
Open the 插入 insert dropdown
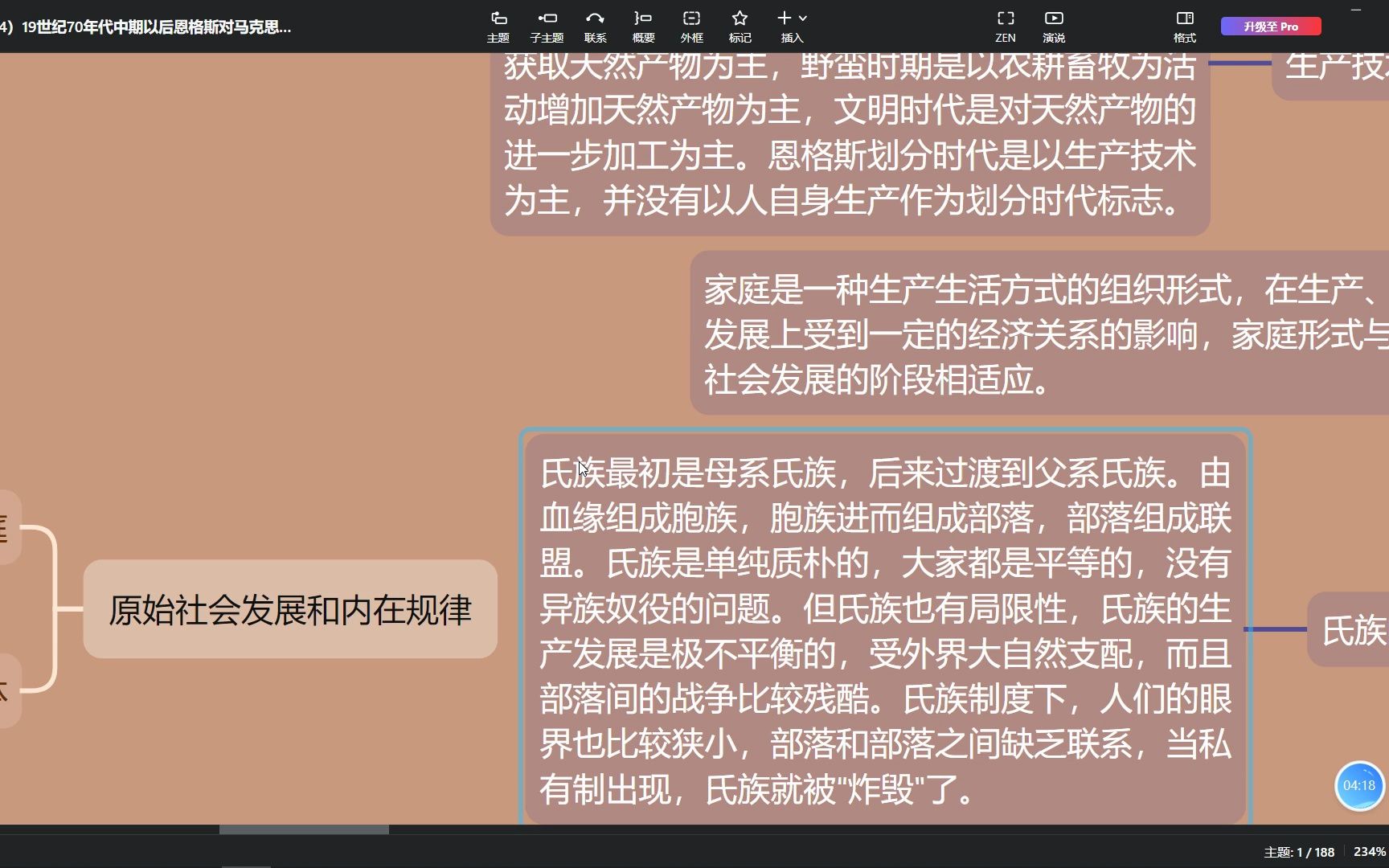pyautogui.click(x=792, y=27)
